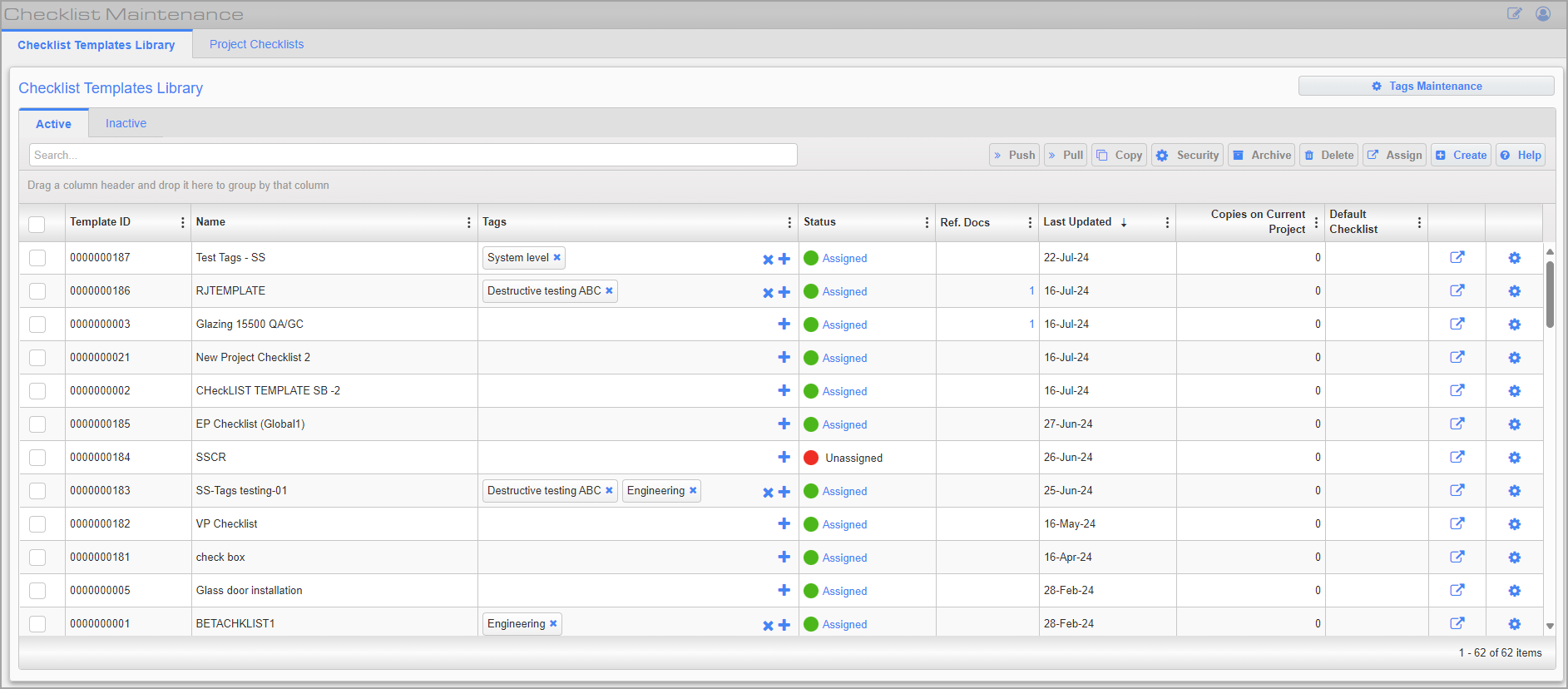Add tag to SSCR row
Image resolution: width=1568 pixels, height=689 pixels.
tap(784, 457)
